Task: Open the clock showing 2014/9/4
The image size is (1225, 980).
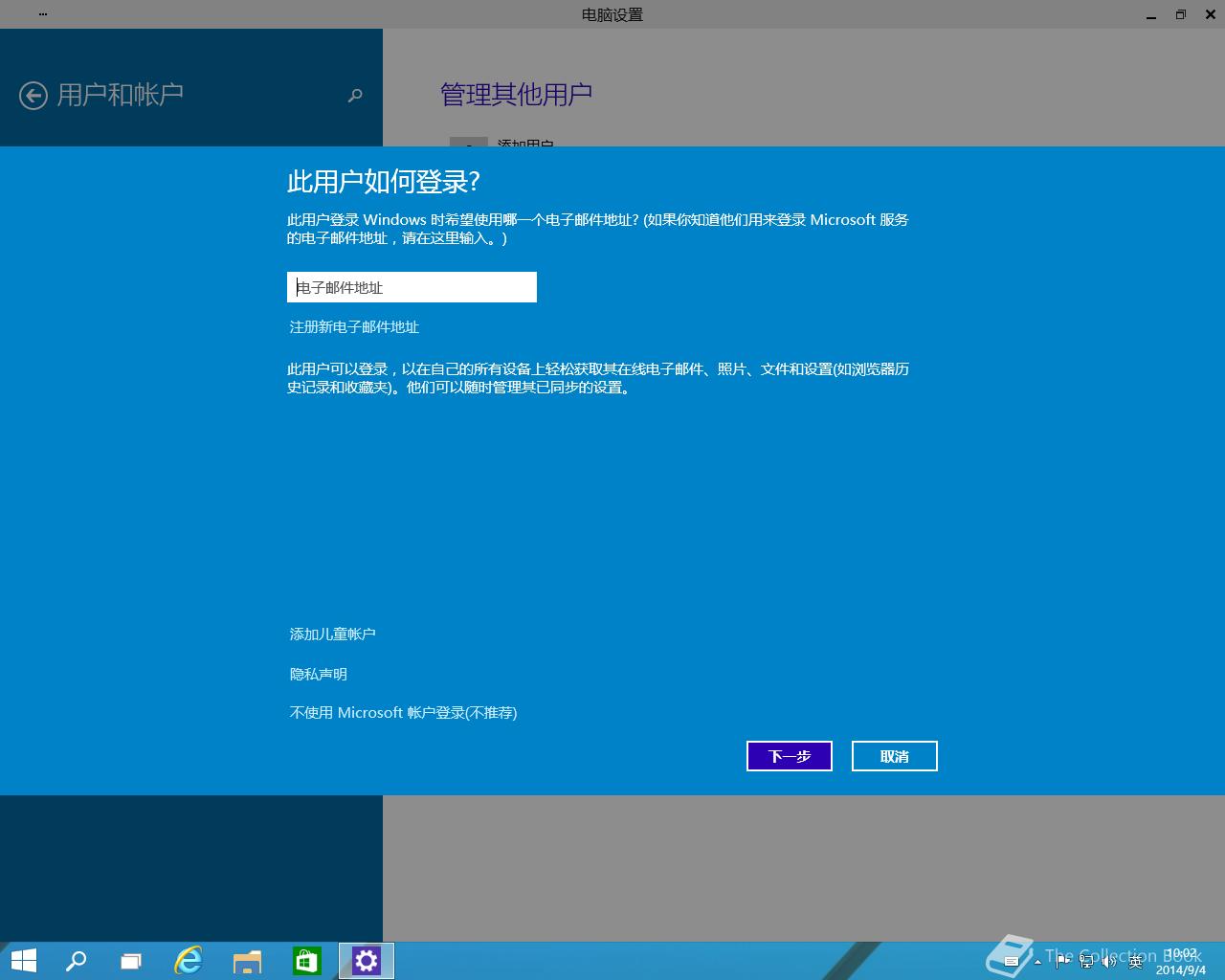Action: pos(1181,962)
